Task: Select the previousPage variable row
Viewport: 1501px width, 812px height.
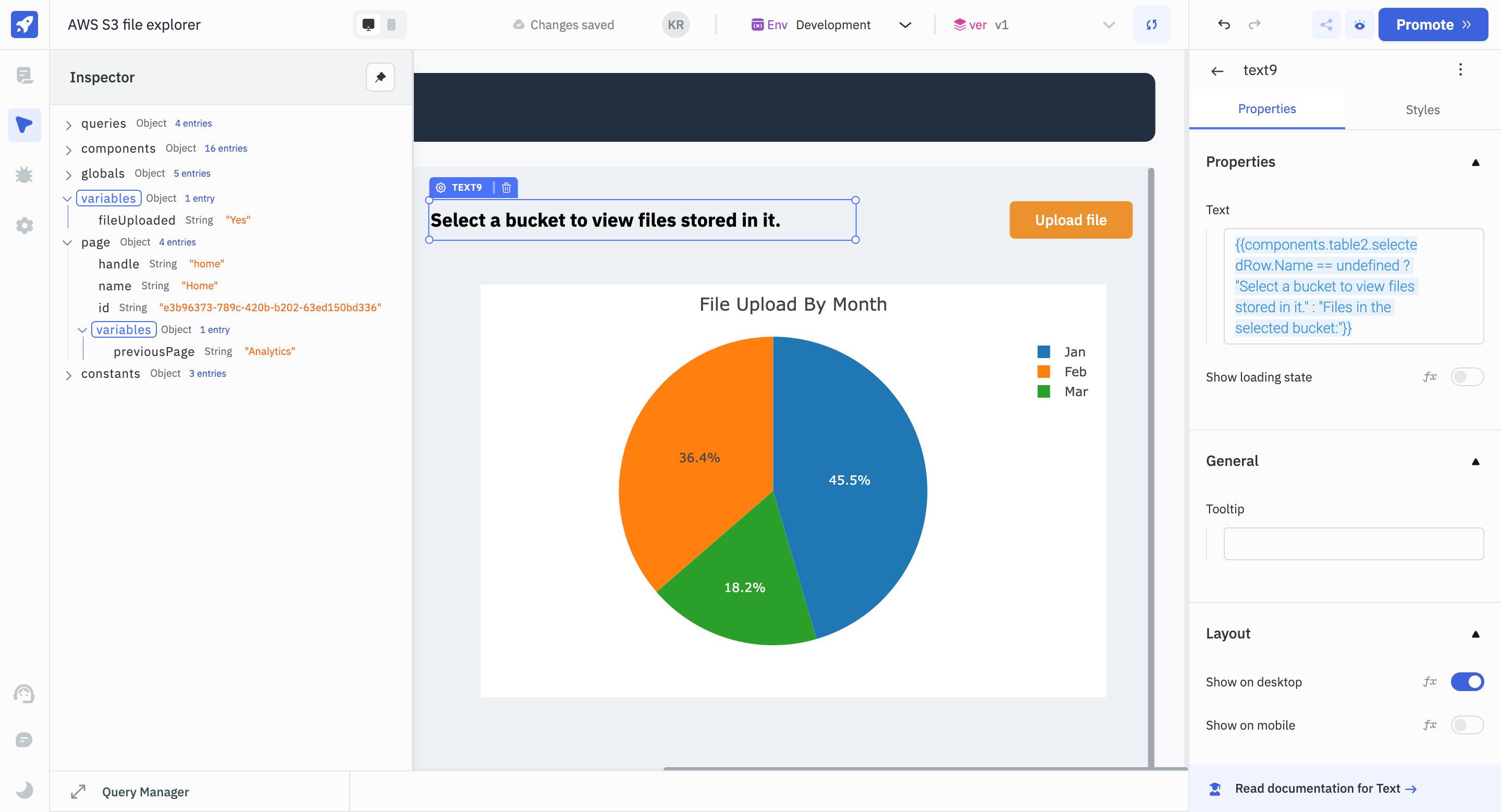Action: click(204, 351)
